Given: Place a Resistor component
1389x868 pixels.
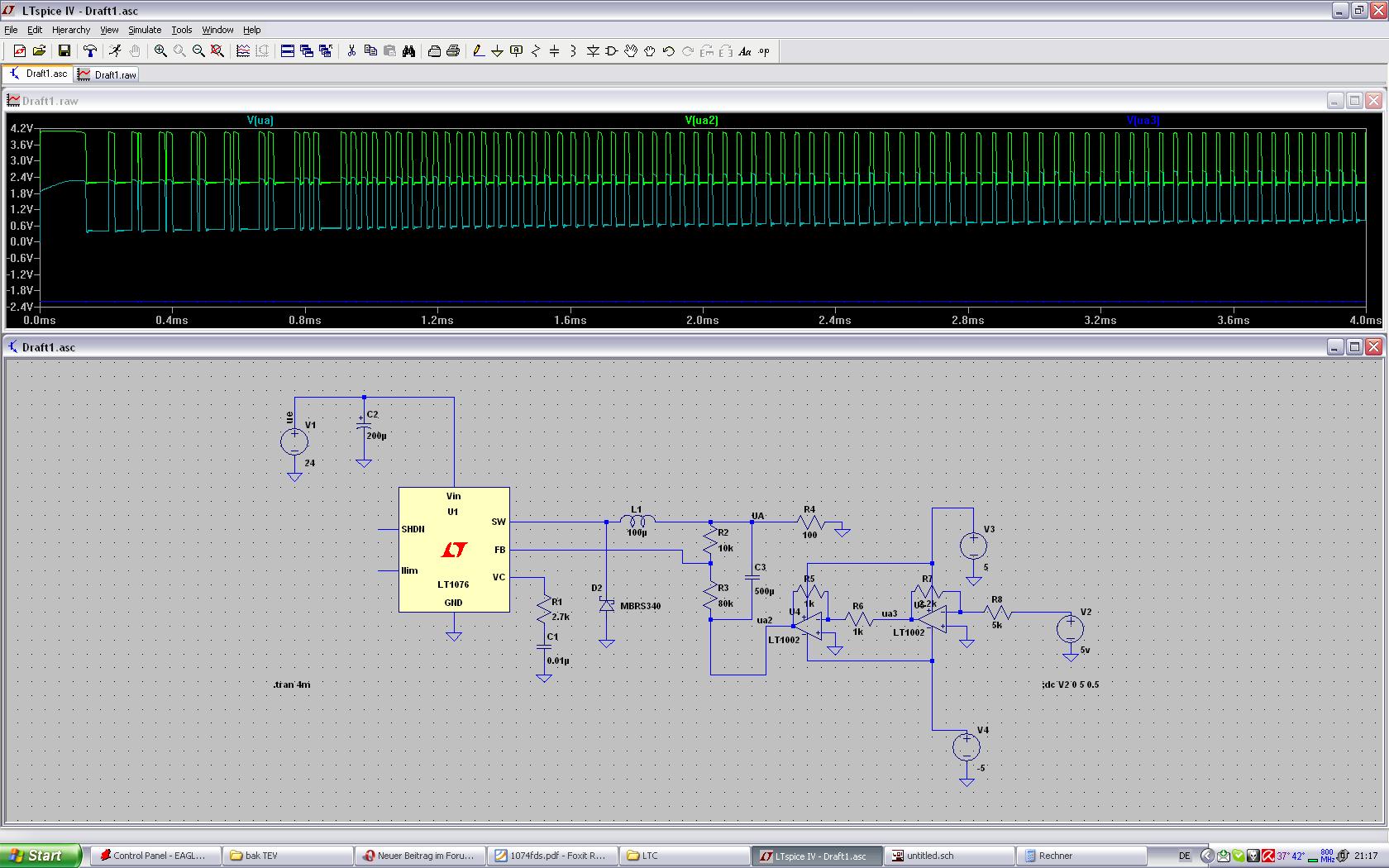Looking at the screenshot, I should [x=536, y=51].
